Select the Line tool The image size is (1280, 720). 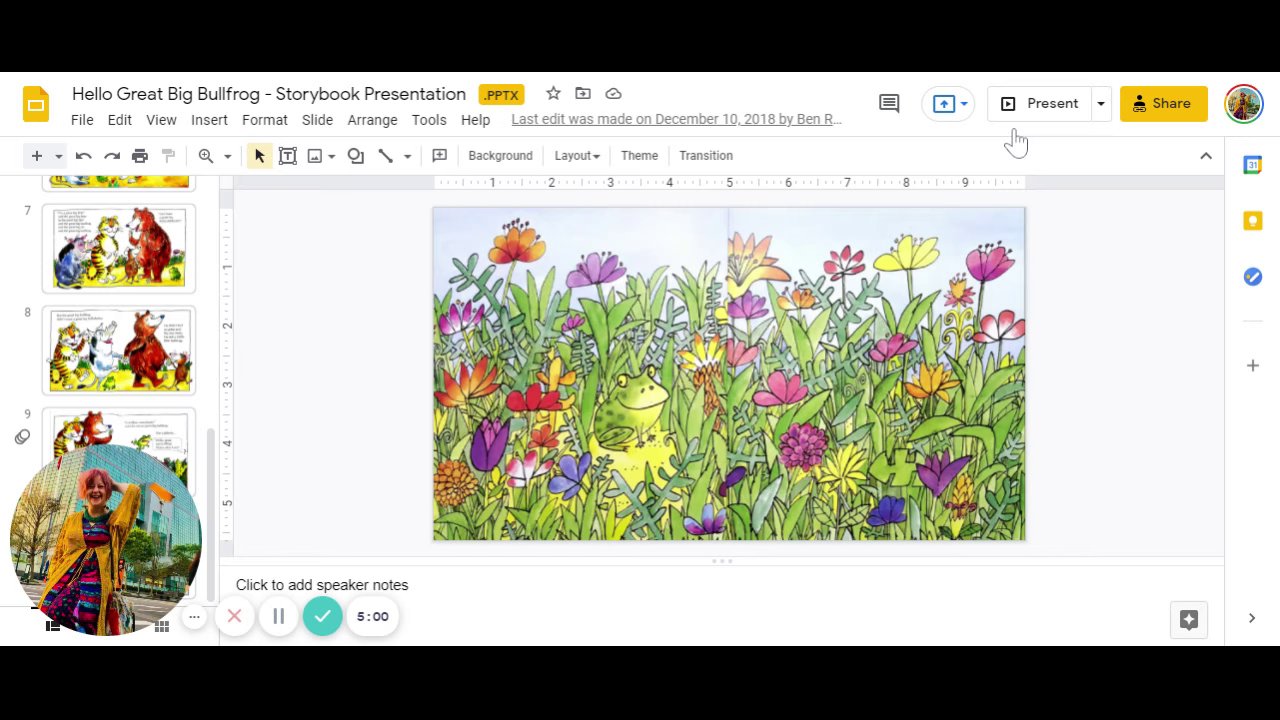point(386,156)
